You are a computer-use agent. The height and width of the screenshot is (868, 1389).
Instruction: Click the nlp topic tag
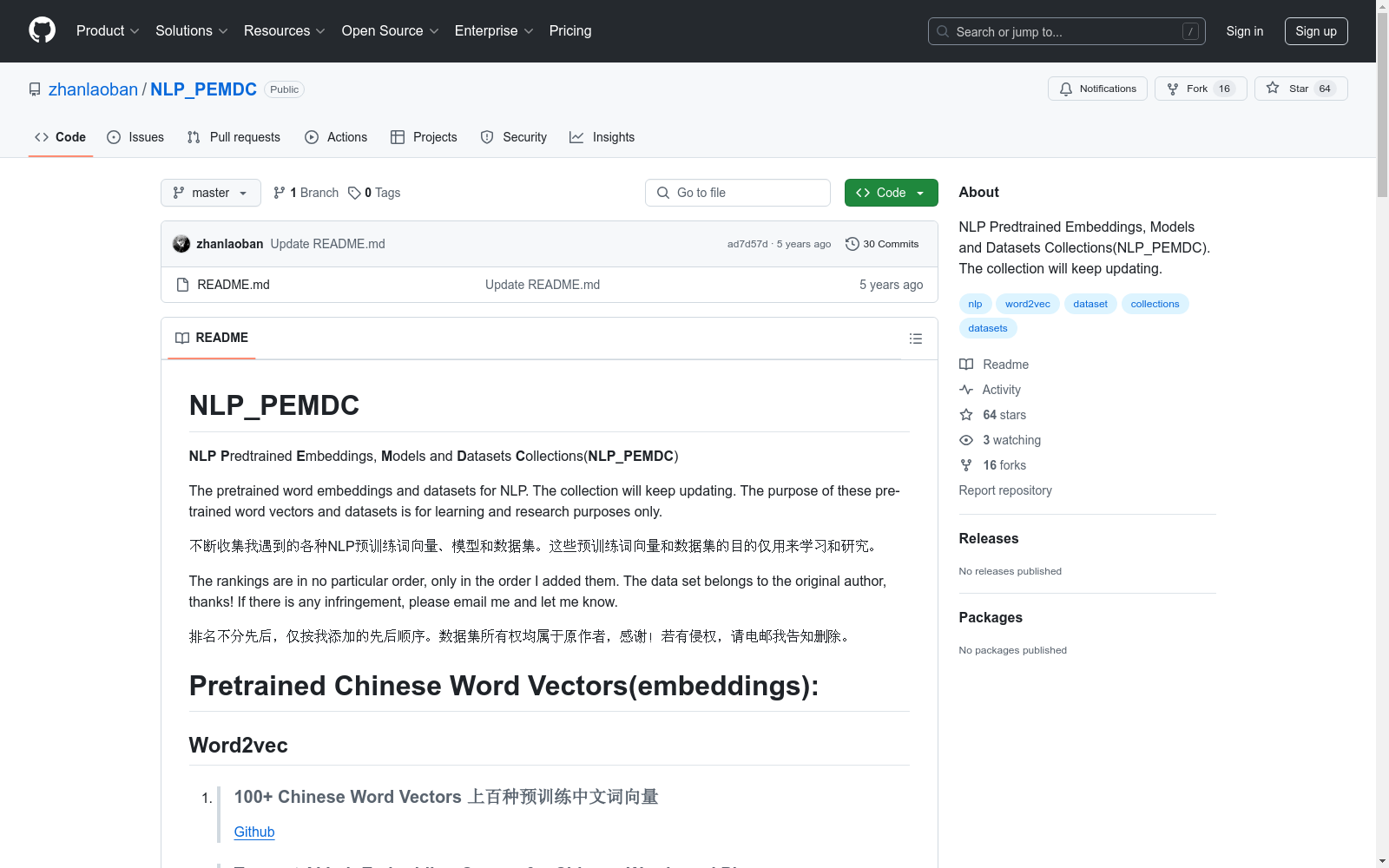pos(975,304)
